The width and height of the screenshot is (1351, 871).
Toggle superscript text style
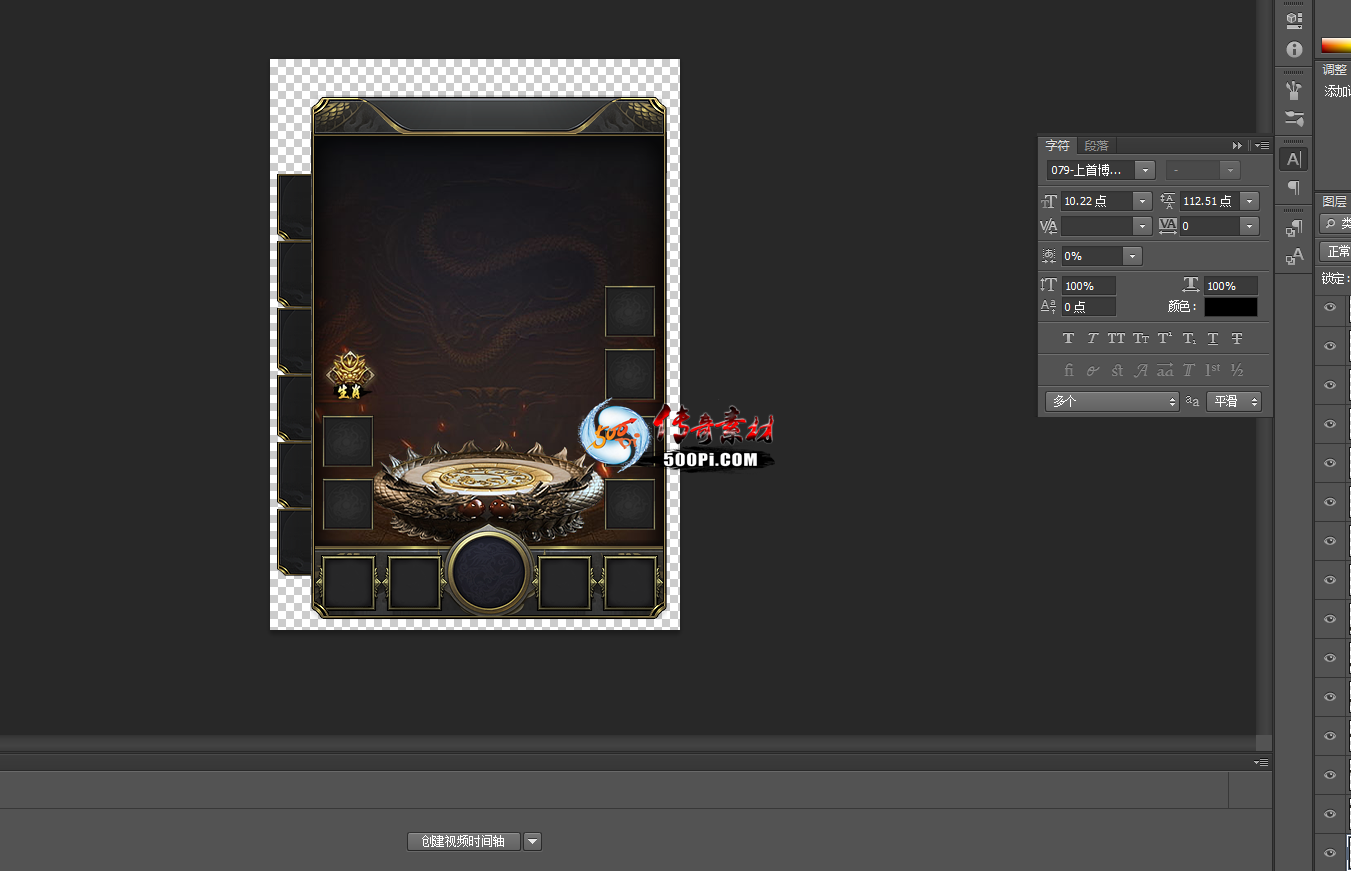click(1165, 339)
